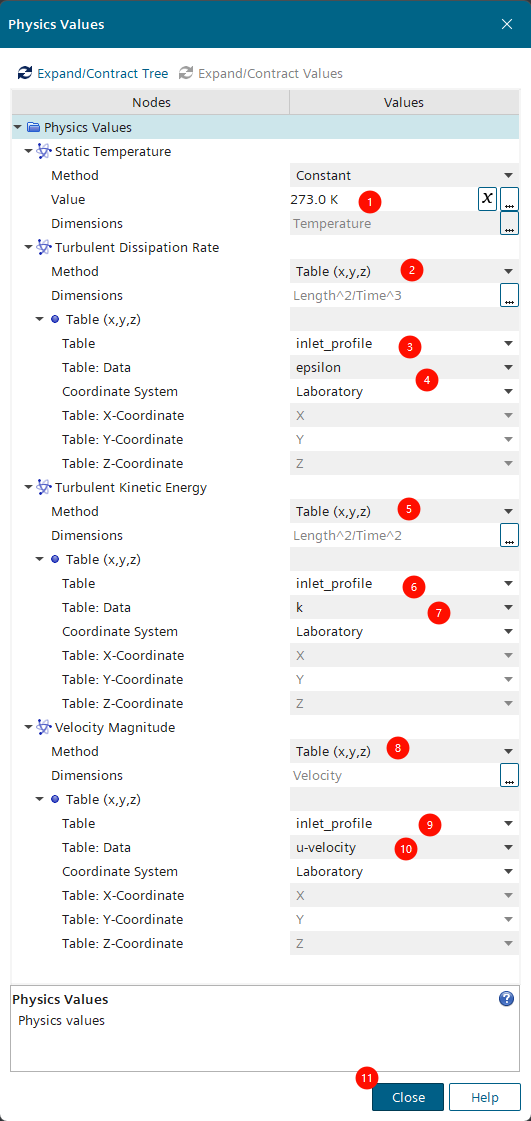Viewport: 531px width, 1121px height.
Task: Collapse the Turbulent Dissipation Rate node
Action: tap(29, 247)
